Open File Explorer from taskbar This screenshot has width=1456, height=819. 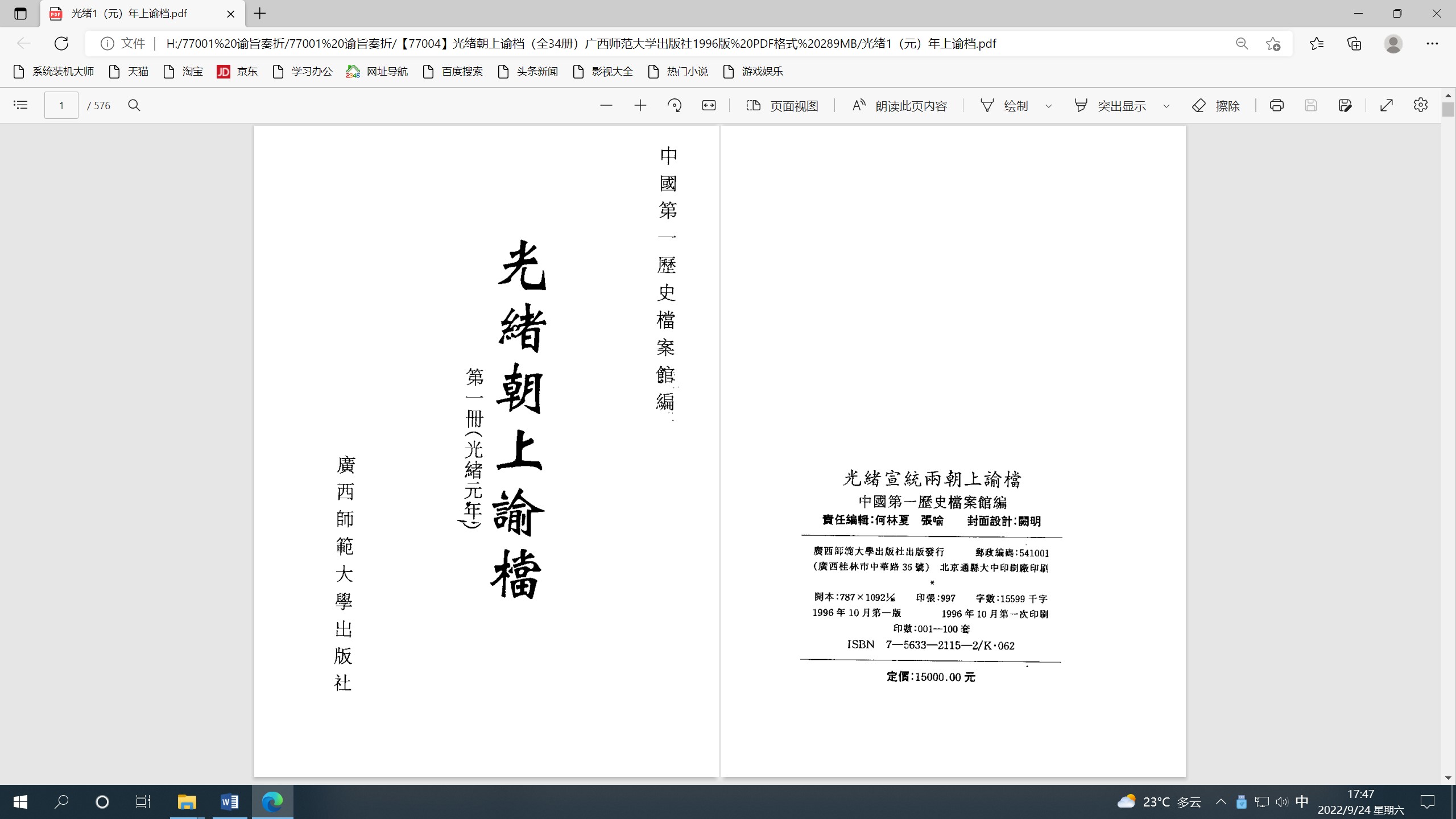click(x=187, y=802)
